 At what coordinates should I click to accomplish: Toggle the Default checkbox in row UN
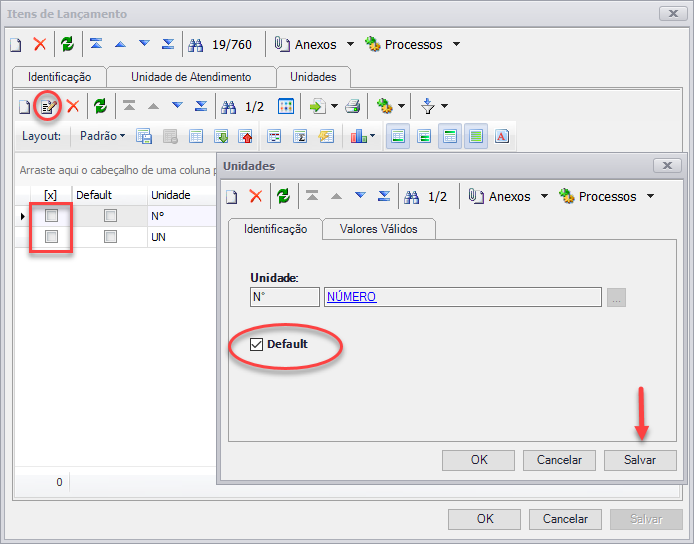coord(110,236)
